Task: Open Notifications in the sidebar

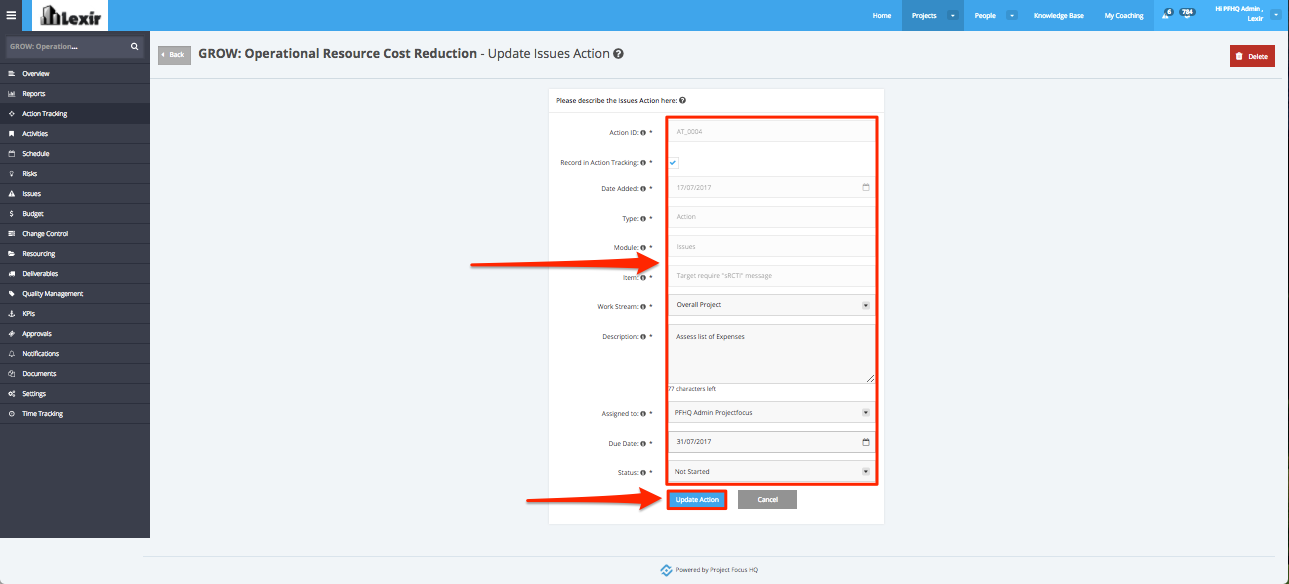Action: click(75, 354)
